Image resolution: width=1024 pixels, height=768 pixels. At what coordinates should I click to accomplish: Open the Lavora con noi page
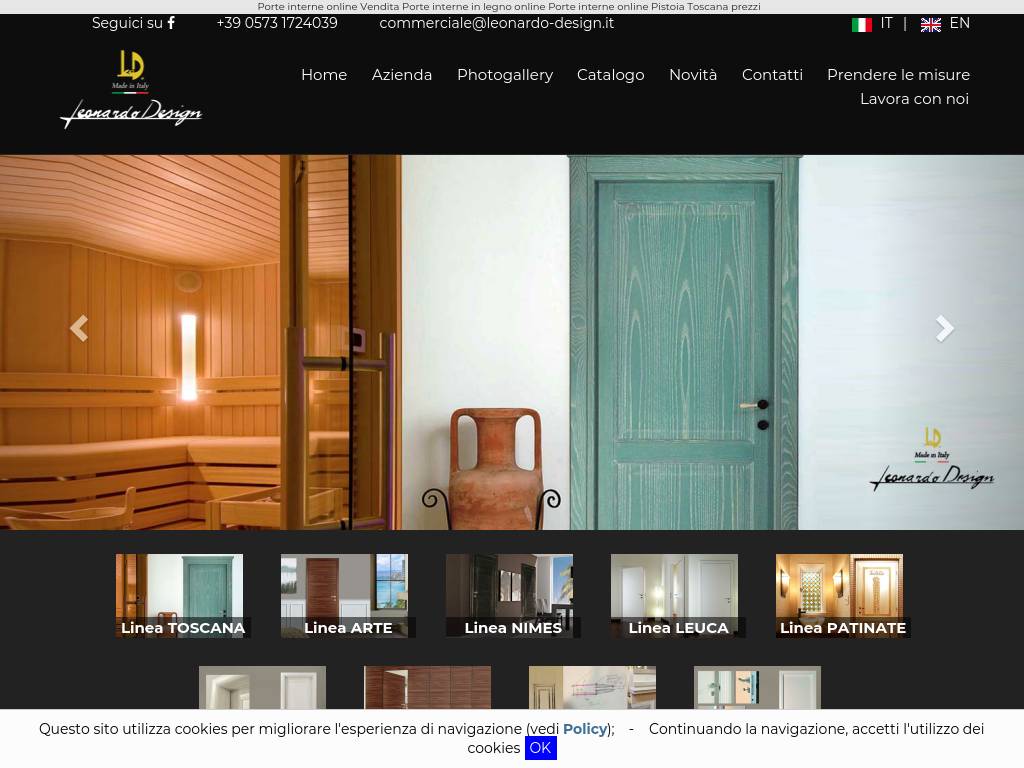914,99
